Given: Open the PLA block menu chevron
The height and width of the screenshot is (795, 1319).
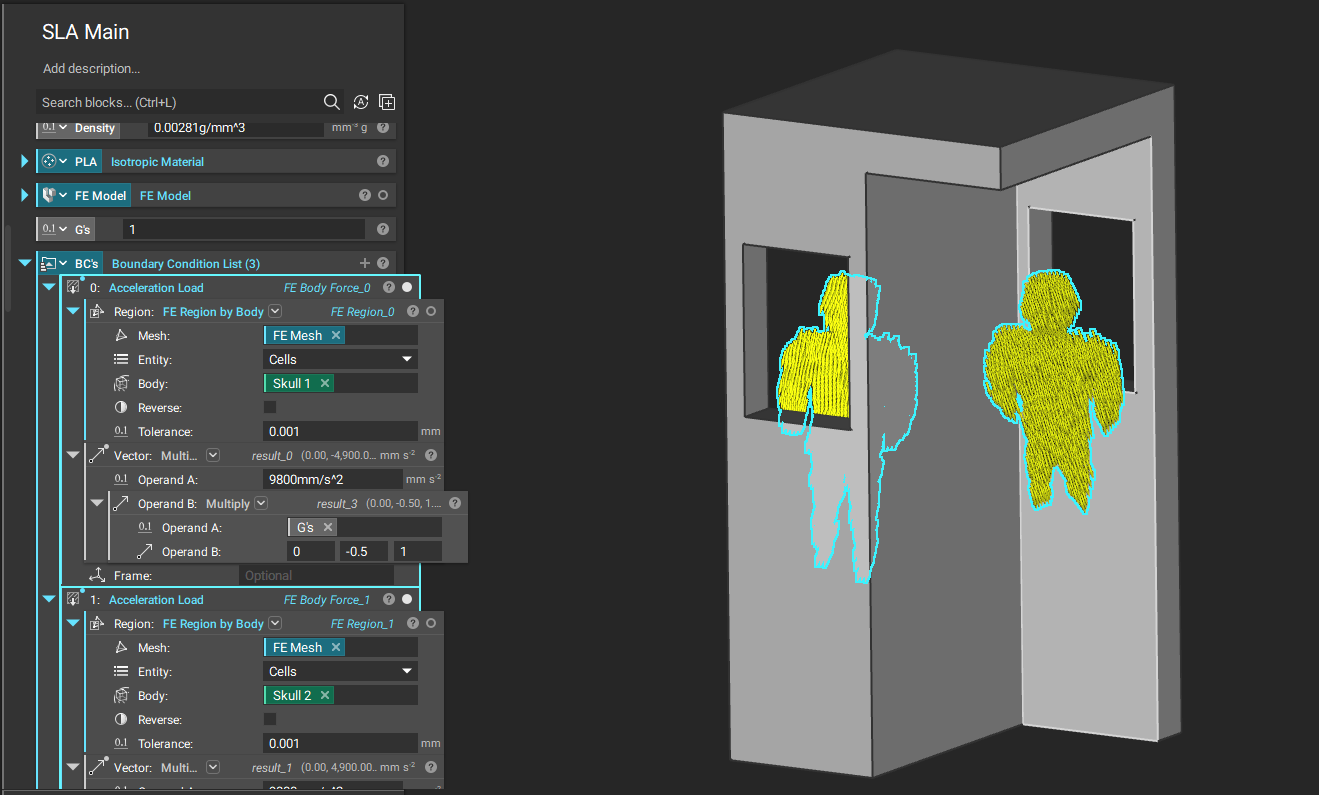Looking at the screenshot, I should coord(63,161).
